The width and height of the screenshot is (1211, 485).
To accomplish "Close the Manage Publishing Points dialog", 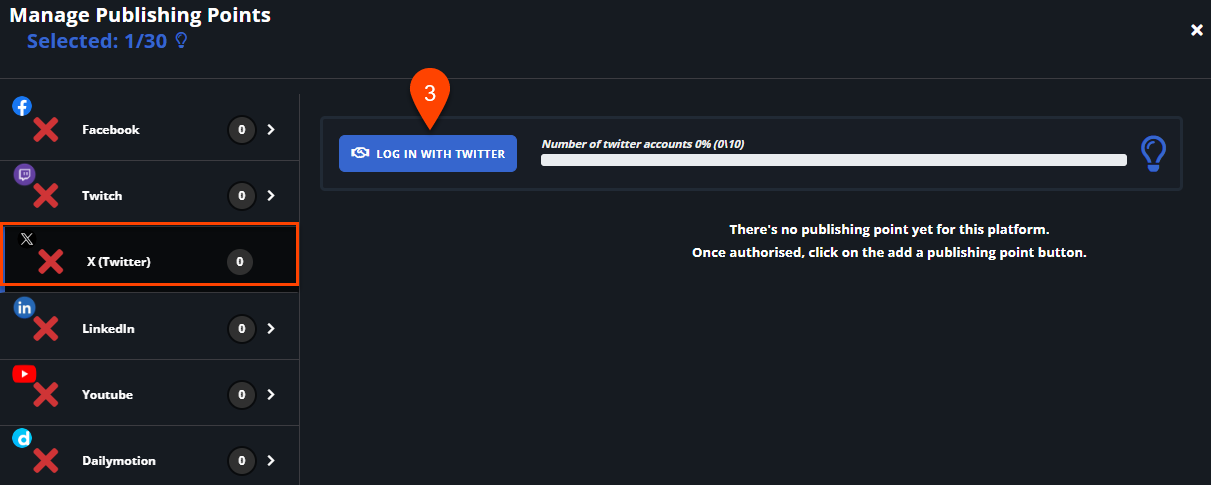I will click(1196, 30).
